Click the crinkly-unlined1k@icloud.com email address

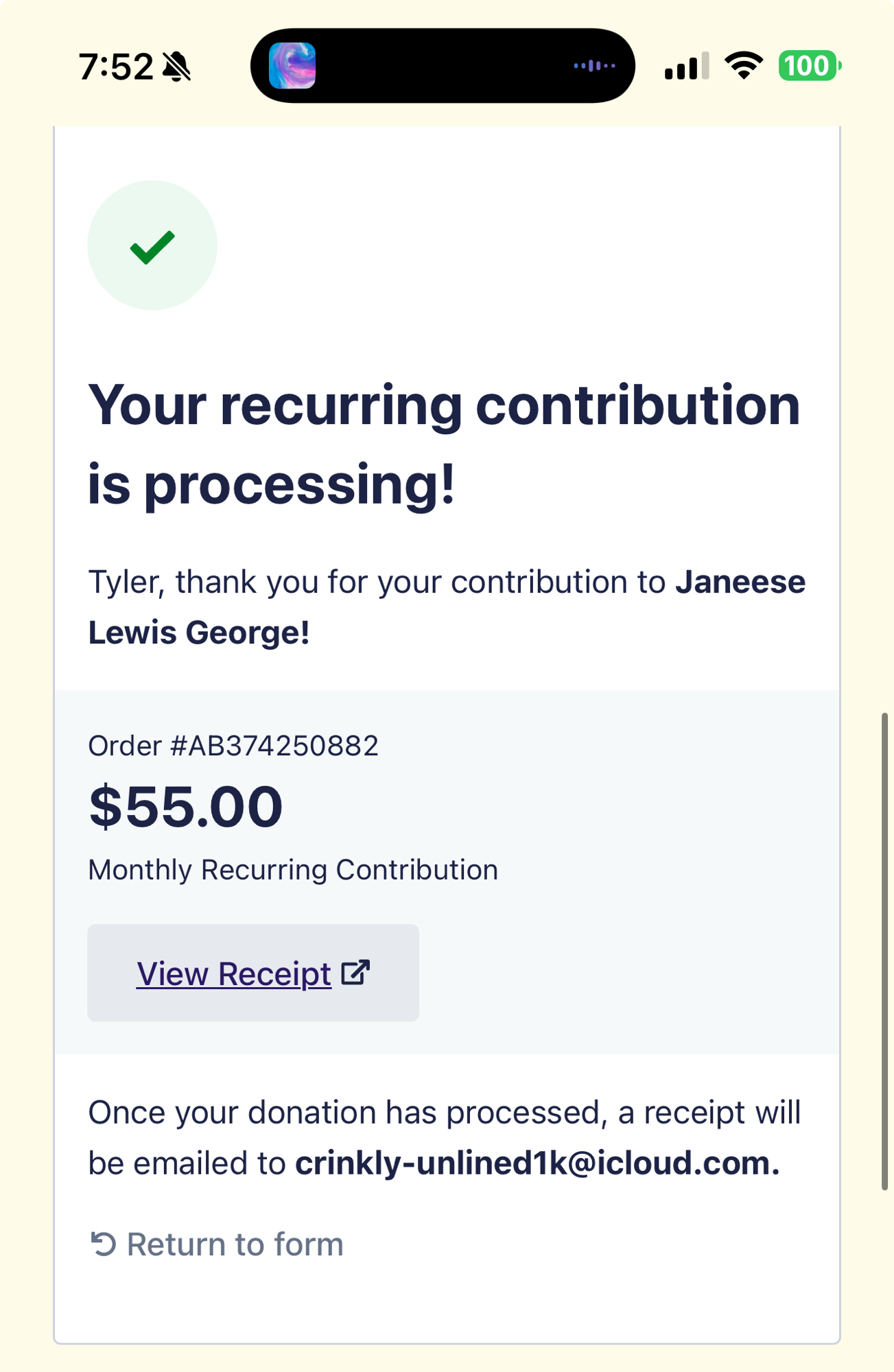[x=537, y=1163]
